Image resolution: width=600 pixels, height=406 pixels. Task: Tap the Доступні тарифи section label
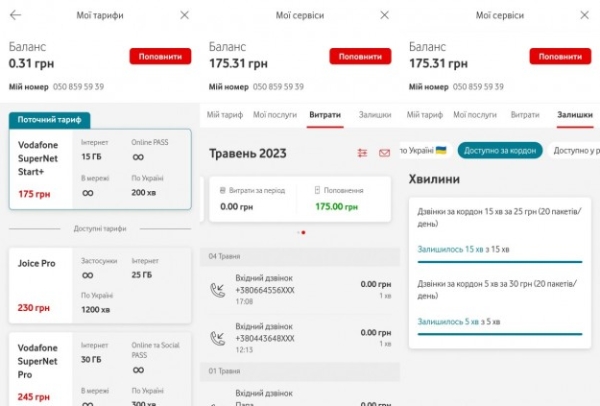(100, 228)
